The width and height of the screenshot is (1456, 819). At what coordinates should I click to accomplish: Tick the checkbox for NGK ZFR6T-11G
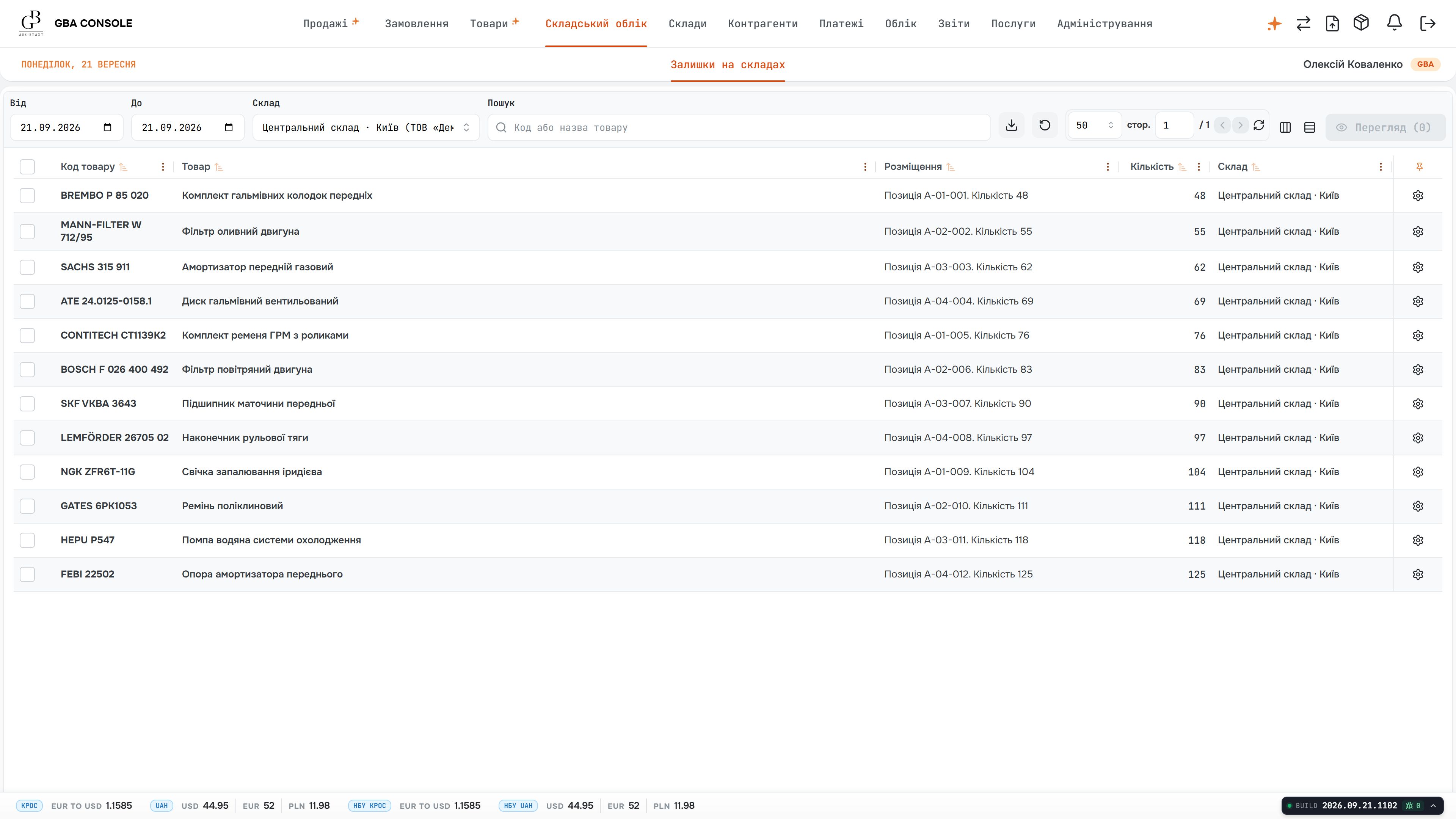27,472
